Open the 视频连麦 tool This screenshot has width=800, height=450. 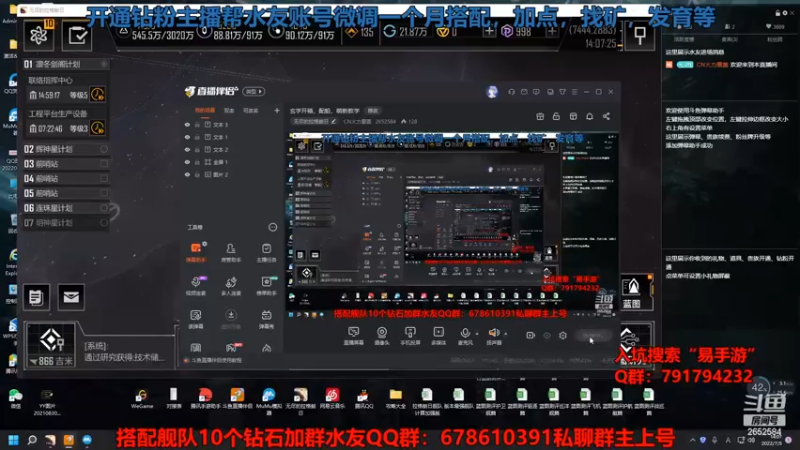pos(196,286)
